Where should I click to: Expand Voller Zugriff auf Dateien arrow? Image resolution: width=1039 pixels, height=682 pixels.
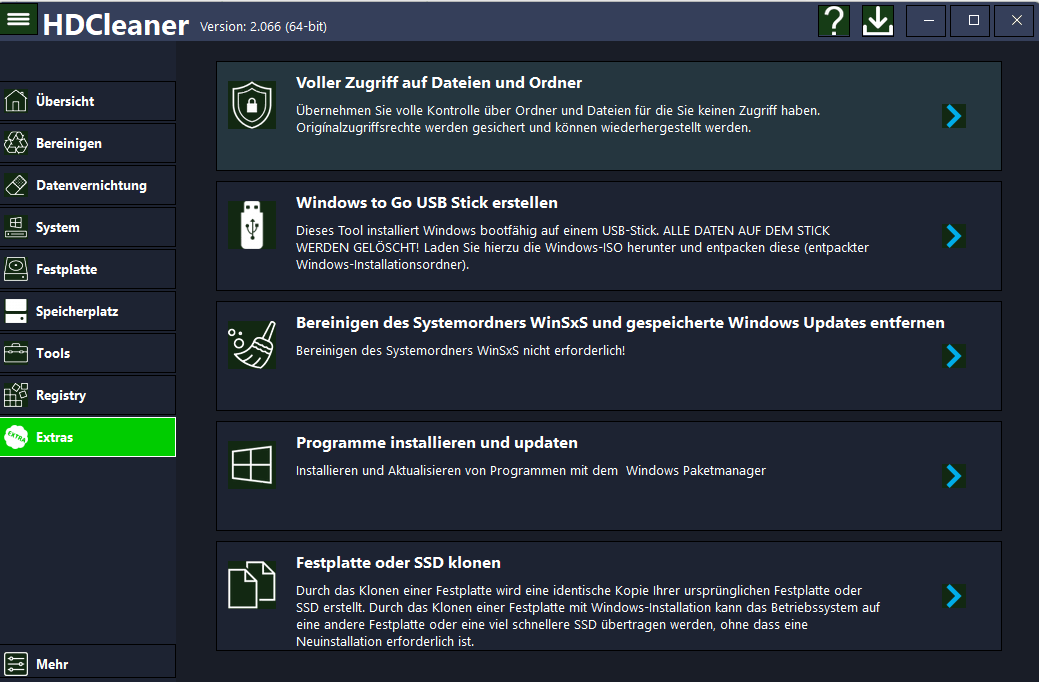[953, 116]
